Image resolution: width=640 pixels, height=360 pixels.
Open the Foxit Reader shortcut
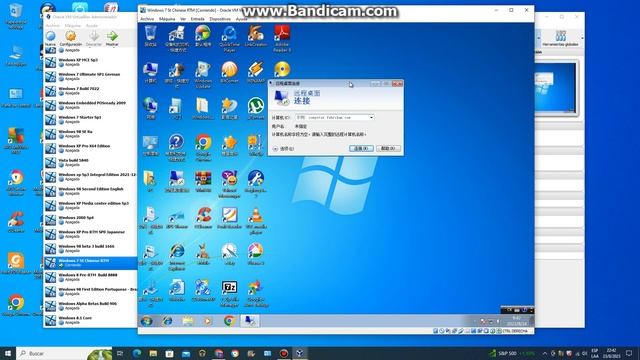(229, 218)
